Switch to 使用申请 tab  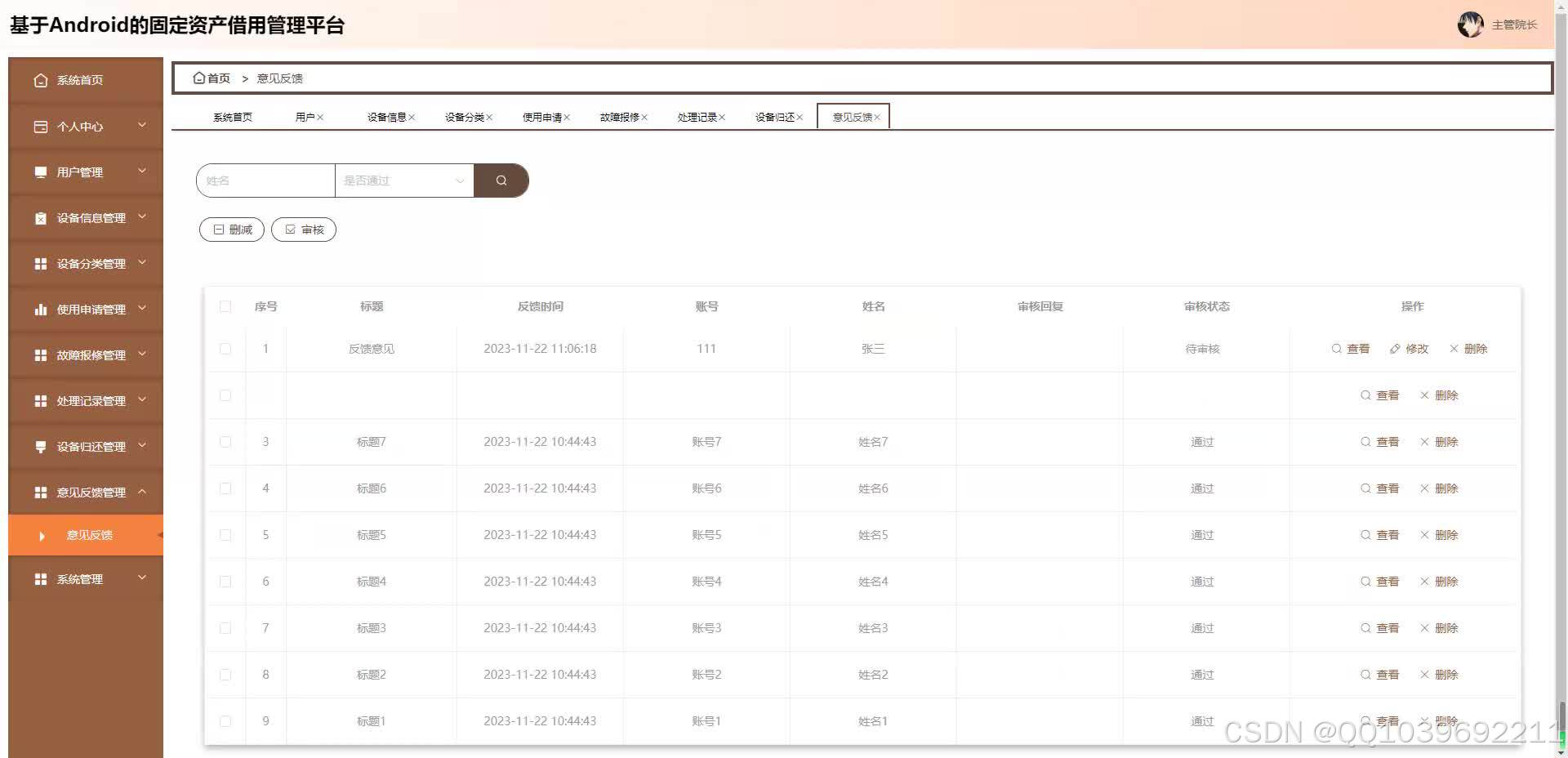[x=541, y=118]
